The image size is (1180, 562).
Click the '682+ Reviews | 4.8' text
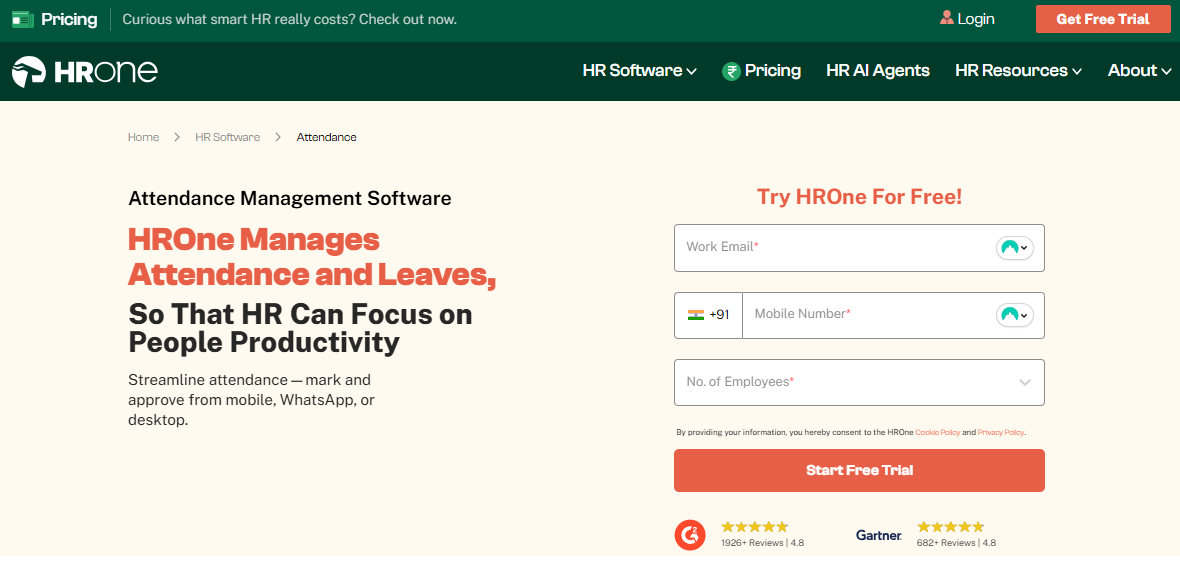pyautogui.click(x=956, y=542)
